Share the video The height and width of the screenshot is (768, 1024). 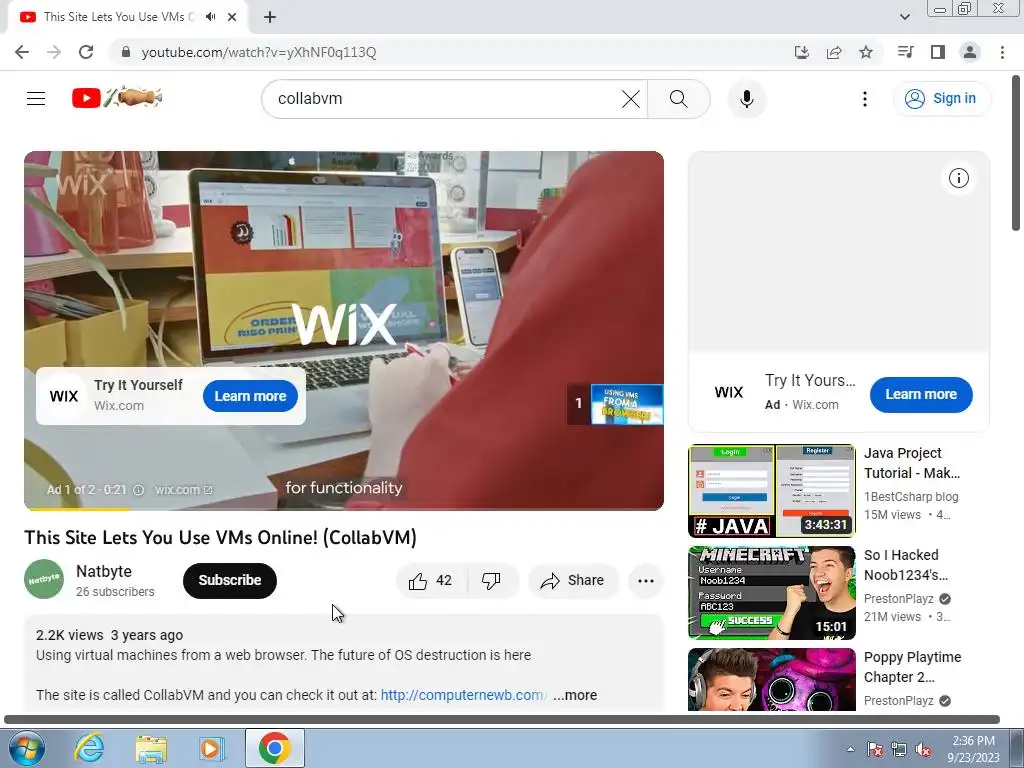(x=573, y=581)
